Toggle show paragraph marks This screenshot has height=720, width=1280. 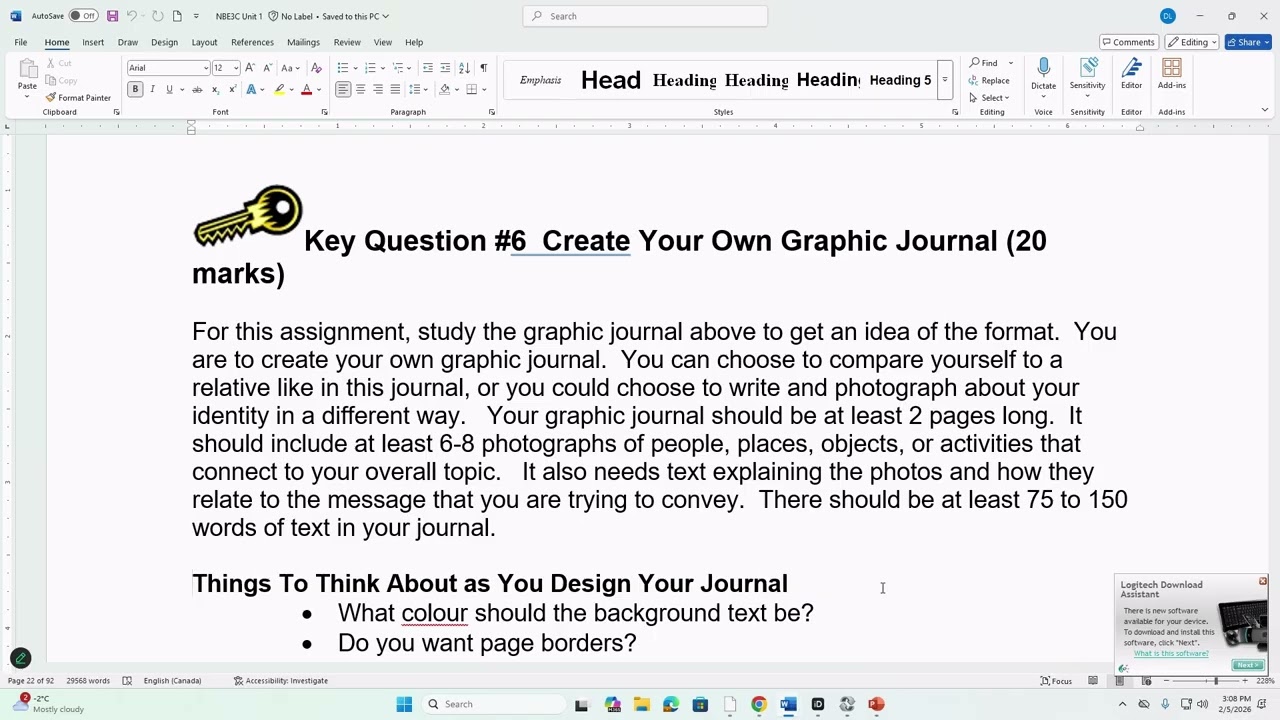coord(484,68)
